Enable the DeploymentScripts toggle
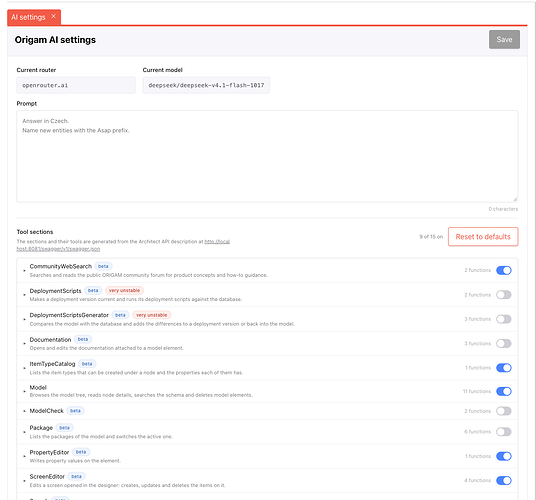 (504, 295)
